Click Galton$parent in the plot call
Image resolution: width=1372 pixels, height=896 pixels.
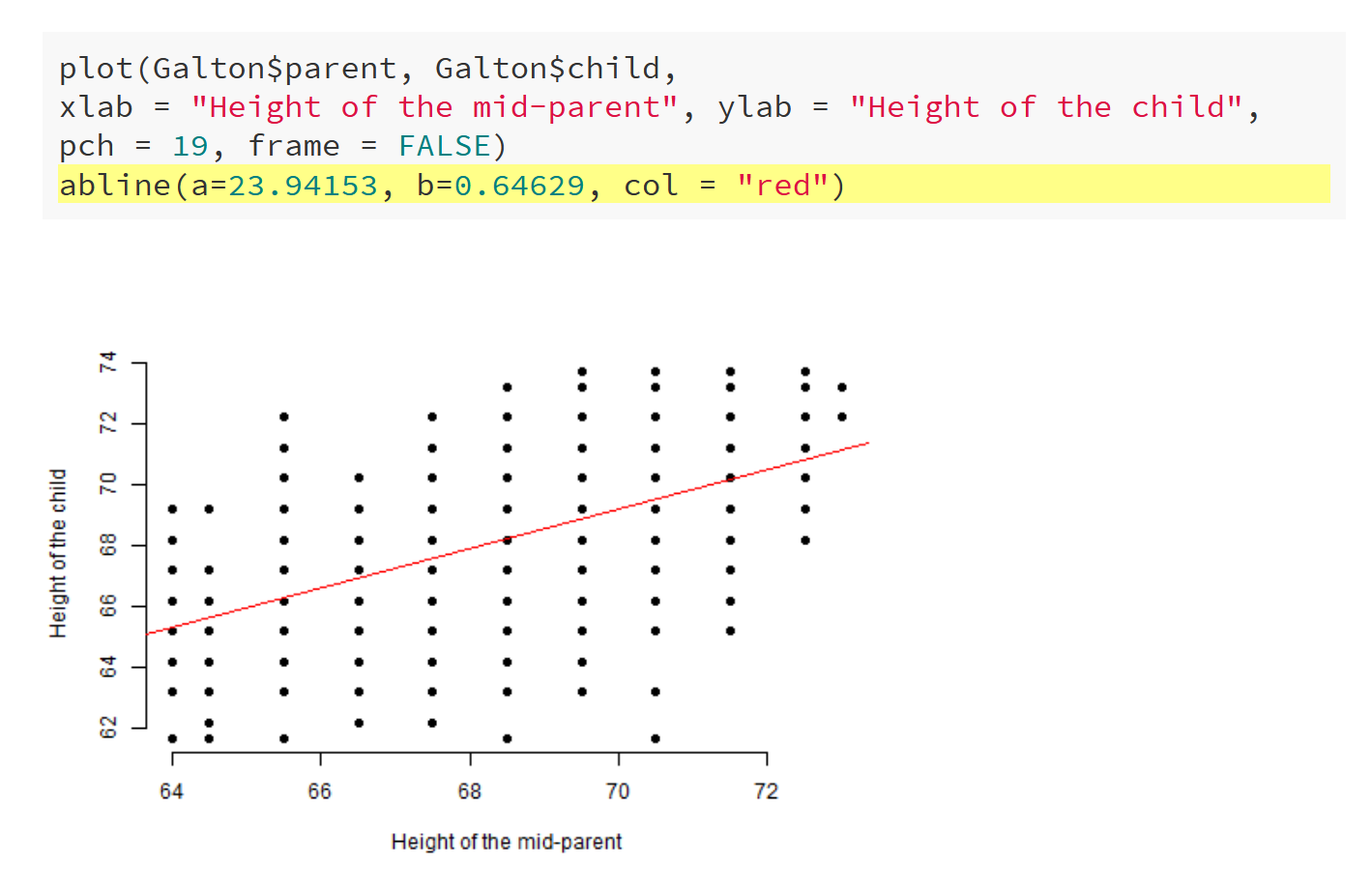[x=275, y=69]
